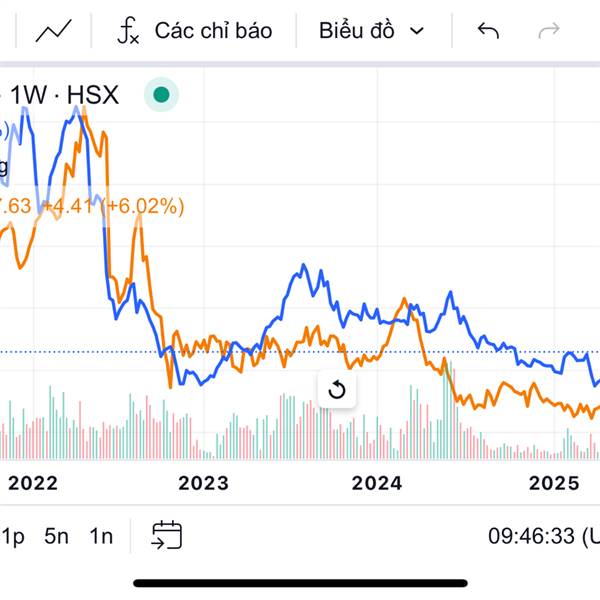The width and height of the screenshot is (600, 600).
Task: Switch to the 5n time range
Action: point(57,536)
